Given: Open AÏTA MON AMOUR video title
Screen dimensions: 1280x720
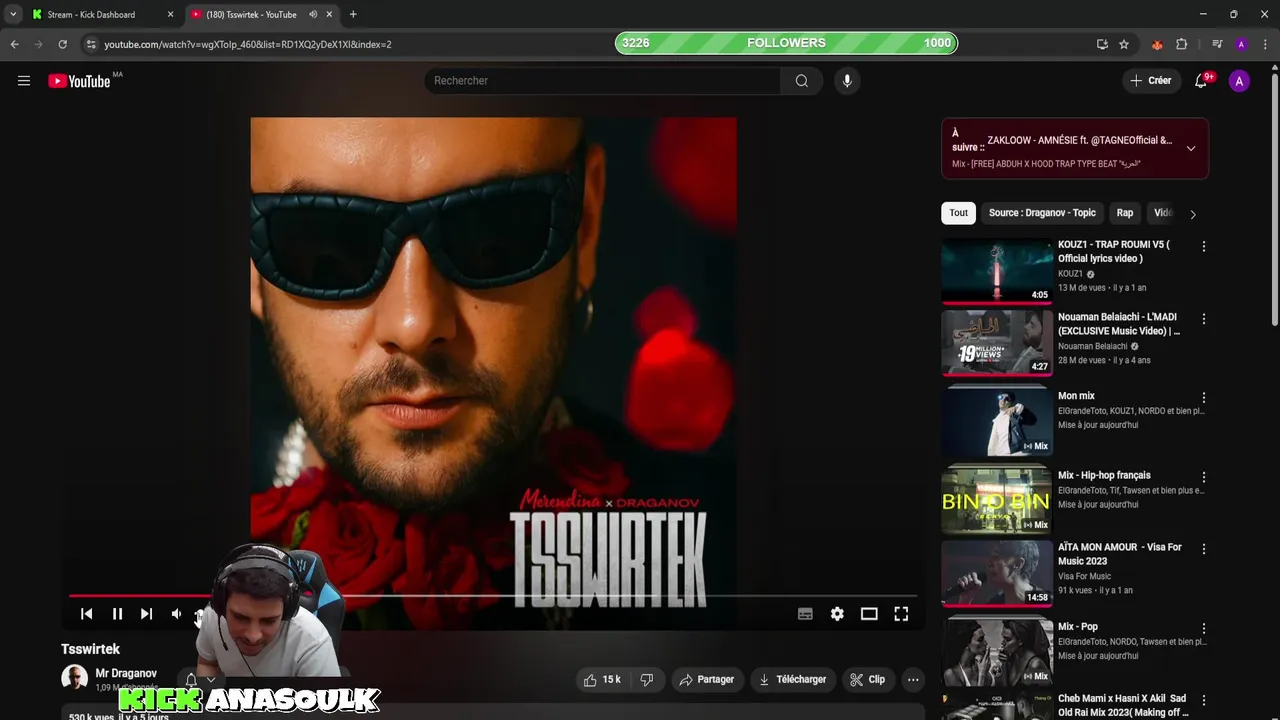Looking at the screenshot, I should 1120,554.
